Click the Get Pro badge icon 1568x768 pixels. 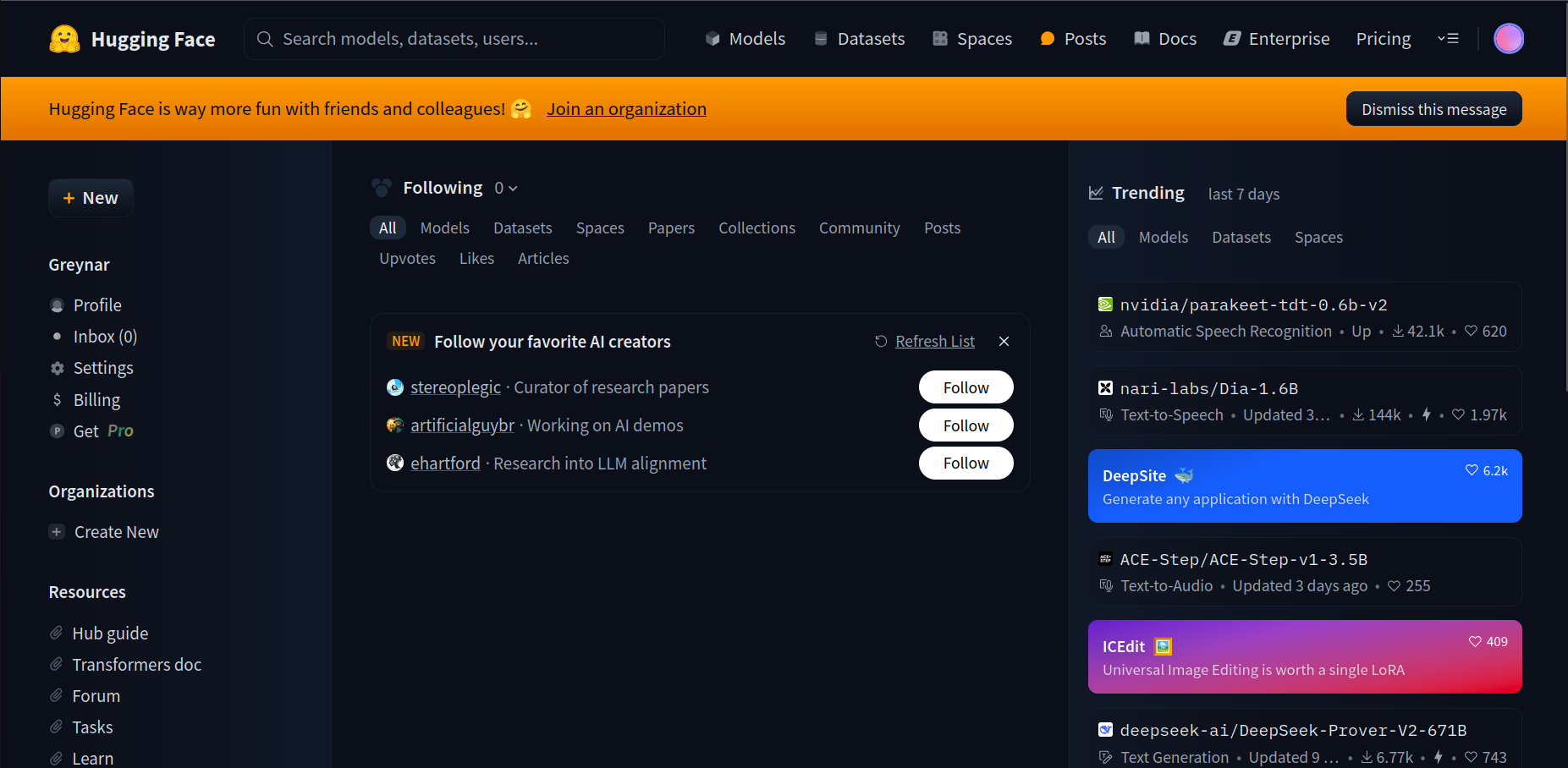tap(57, 431)
